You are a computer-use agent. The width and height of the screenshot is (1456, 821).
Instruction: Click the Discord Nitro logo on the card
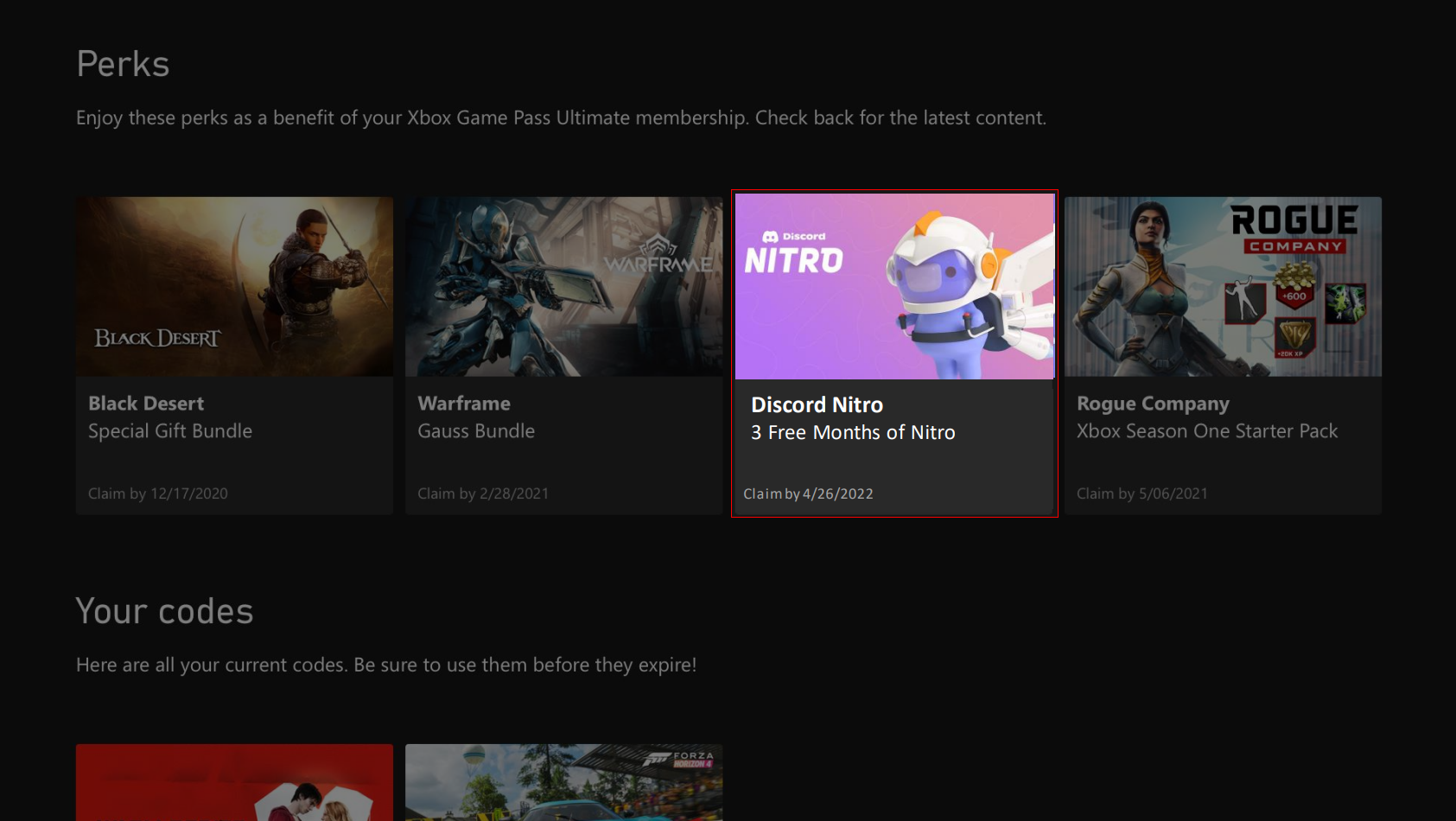(793, 254)
